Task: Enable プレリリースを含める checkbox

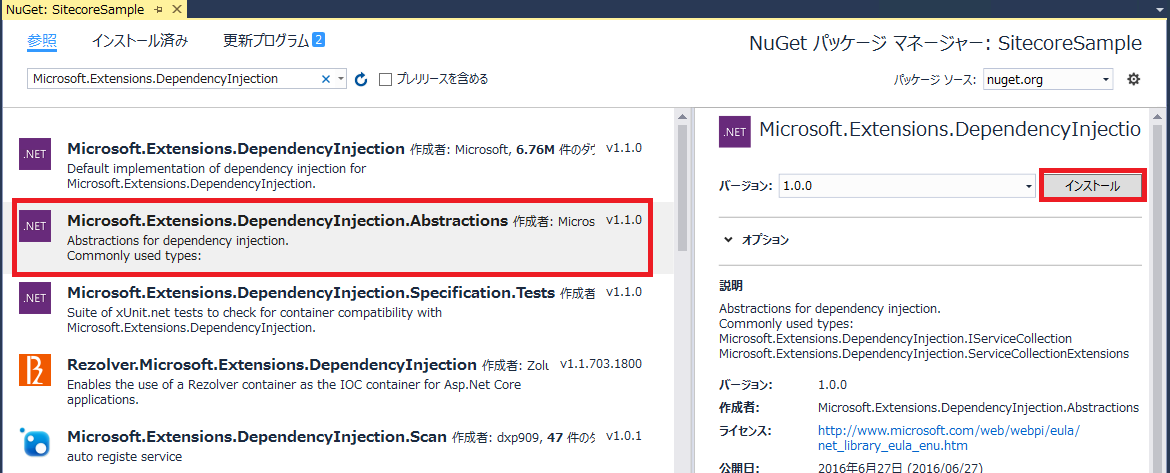Action: pyautogui.click(x=386, y=79)
